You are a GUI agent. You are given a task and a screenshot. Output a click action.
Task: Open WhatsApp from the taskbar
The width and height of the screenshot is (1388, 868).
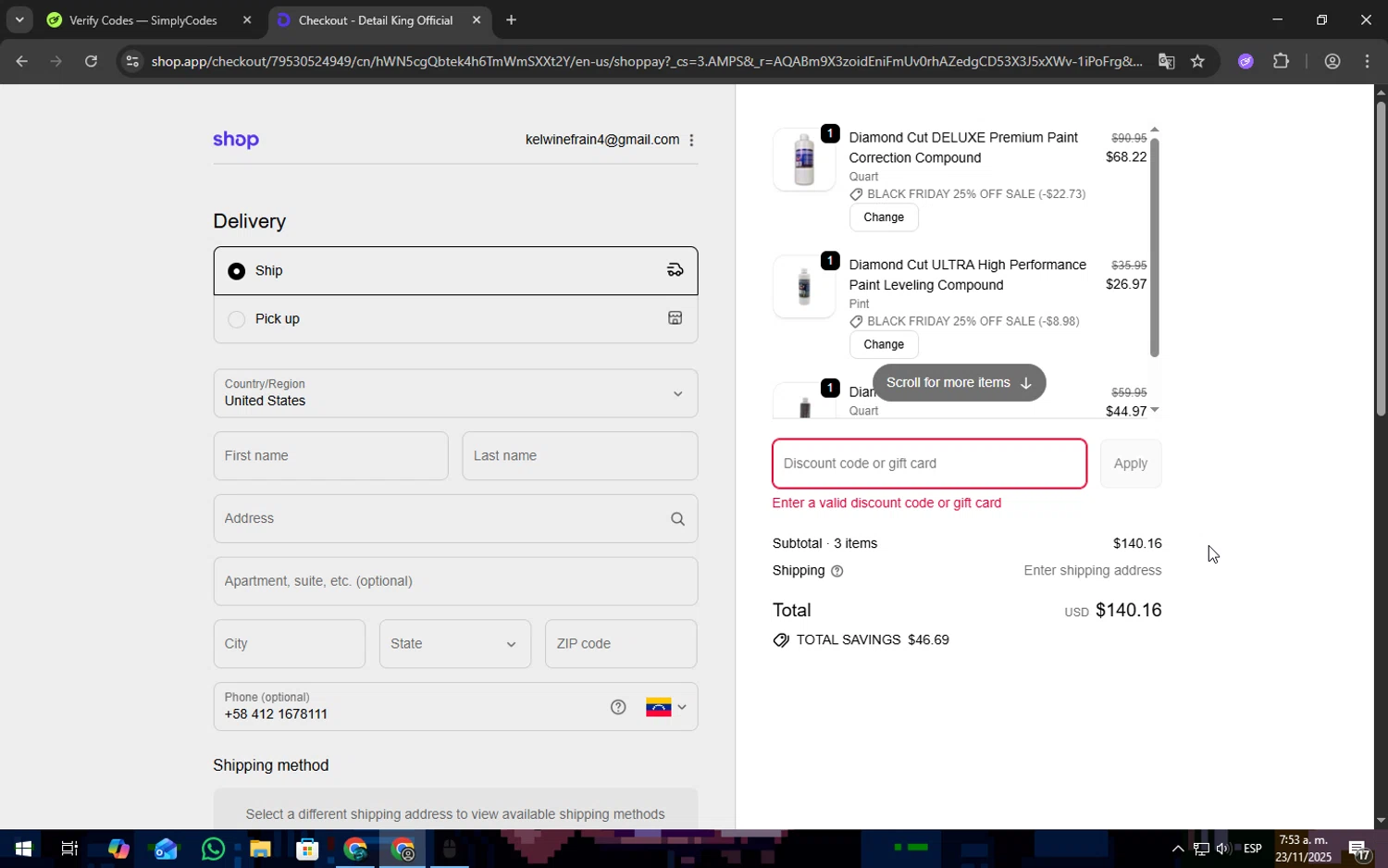tap(213, 849)
